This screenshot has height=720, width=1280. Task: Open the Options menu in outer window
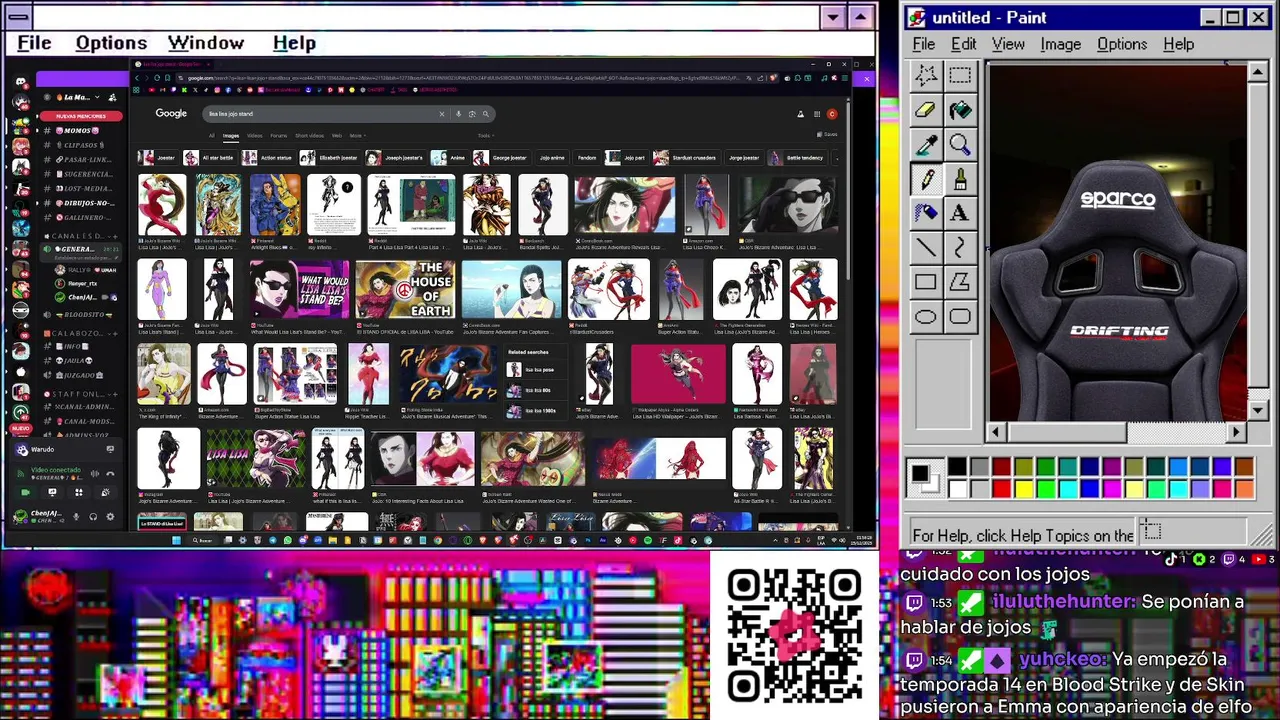(111, 43)
